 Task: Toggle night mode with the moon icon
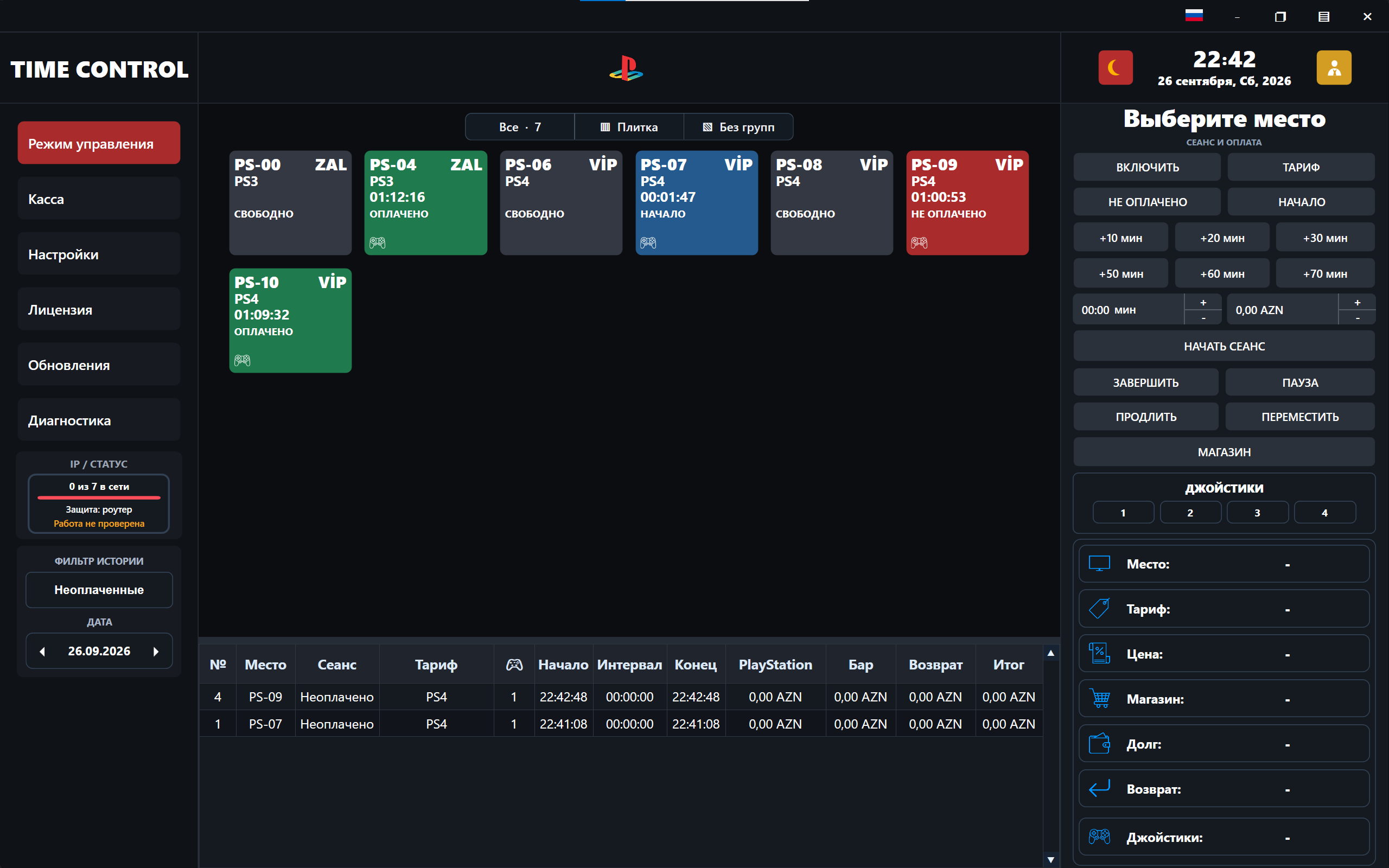1115,68
